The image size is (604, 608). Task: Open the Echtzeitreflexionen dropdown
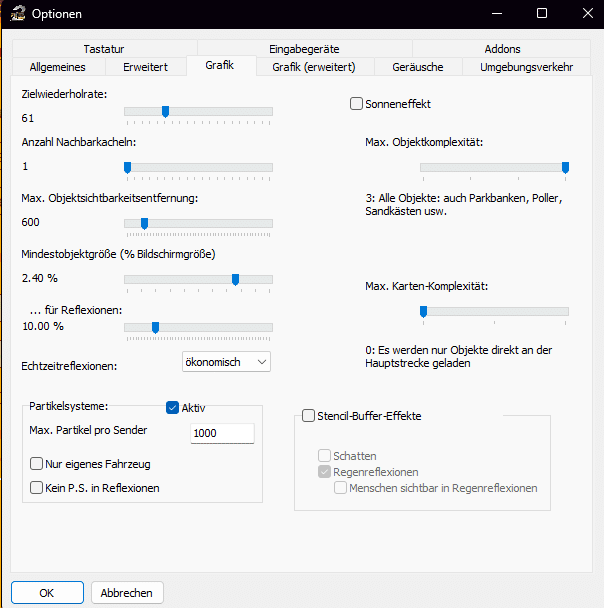pos(226,362)
